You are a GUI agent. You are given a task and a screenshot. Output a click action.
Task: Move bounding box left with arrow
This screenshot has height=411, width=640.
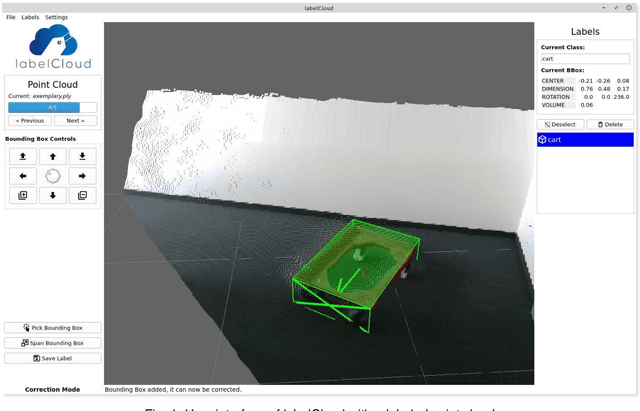(22, 176)
